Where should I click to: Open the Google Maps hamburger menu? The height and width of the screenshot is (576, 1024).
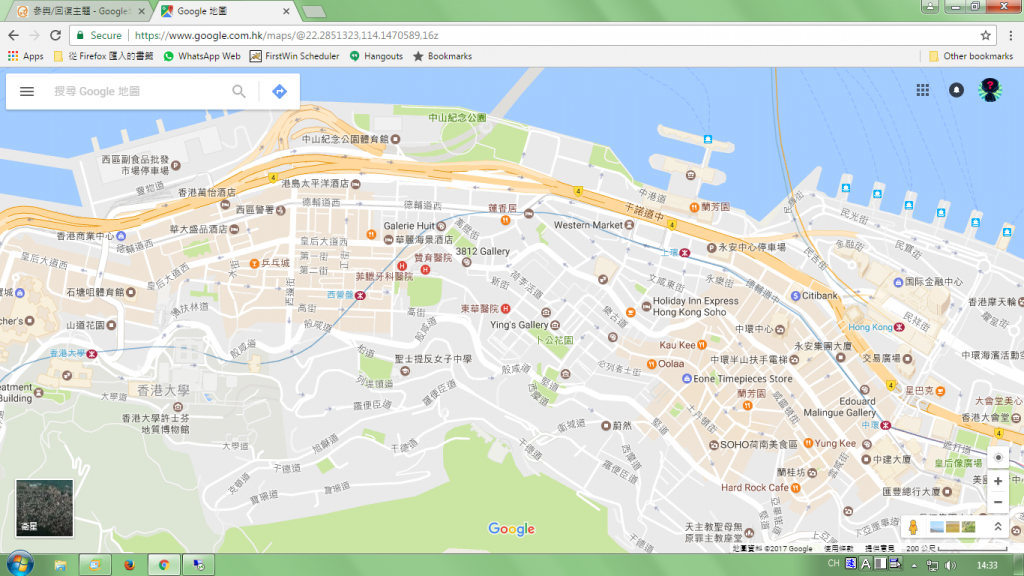pyautogui.click(x=27, y=91)
